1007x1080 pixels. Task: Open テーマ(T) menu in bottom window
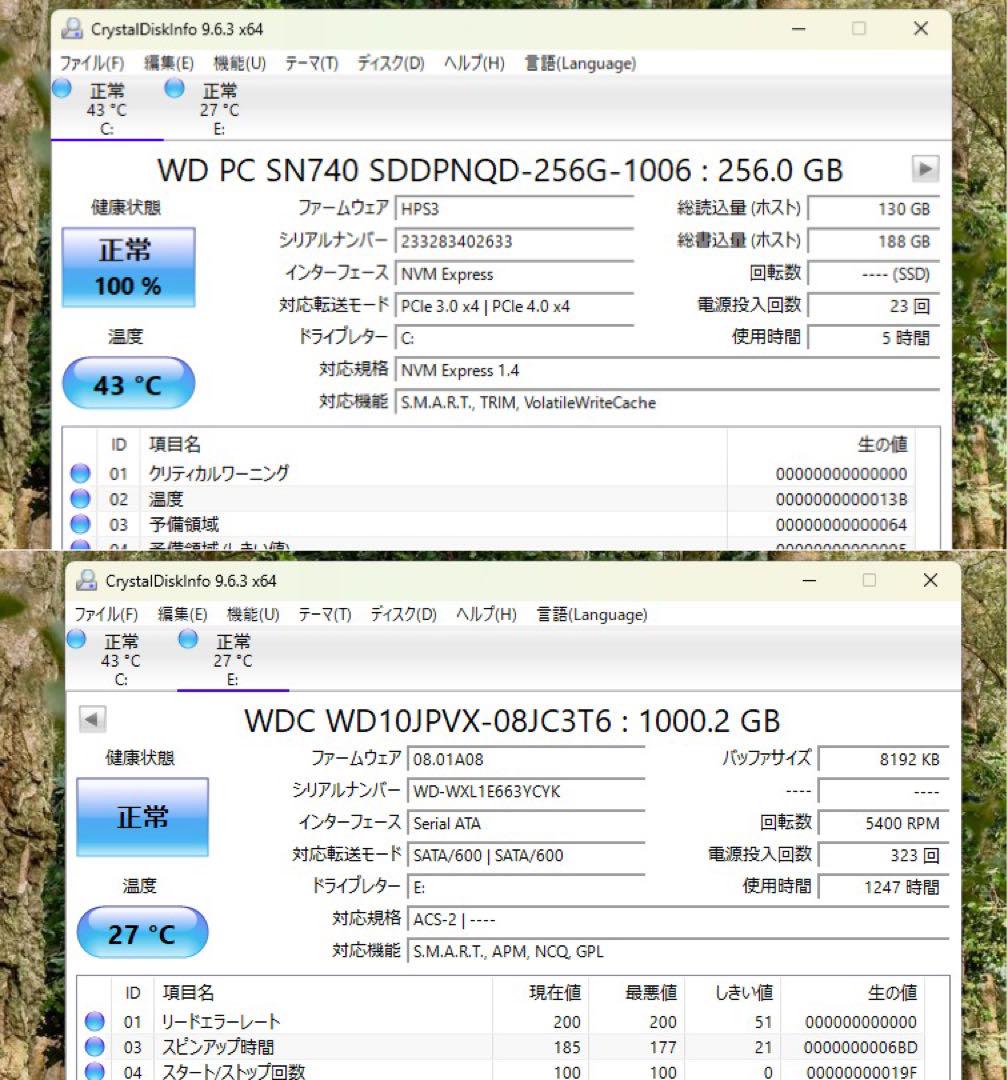[x=324, y=614]
